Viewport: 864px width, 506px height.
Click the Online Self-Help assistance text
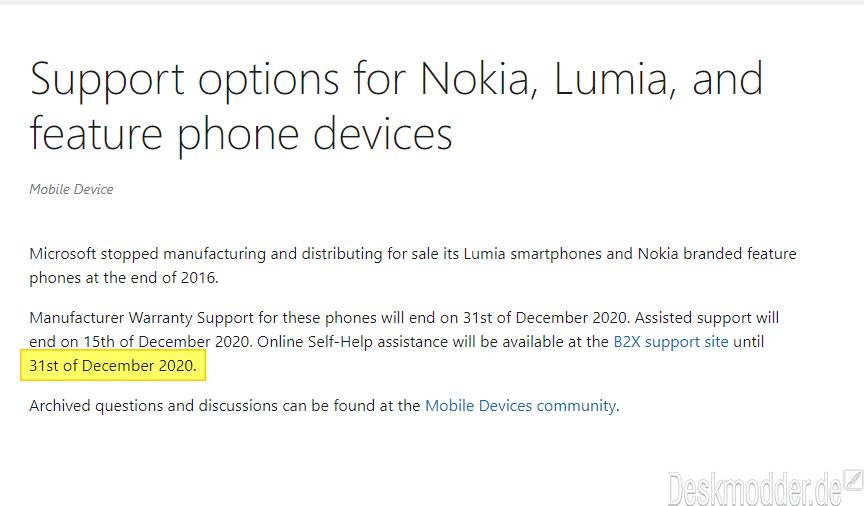pyautogui.click(x=353, y=342)
